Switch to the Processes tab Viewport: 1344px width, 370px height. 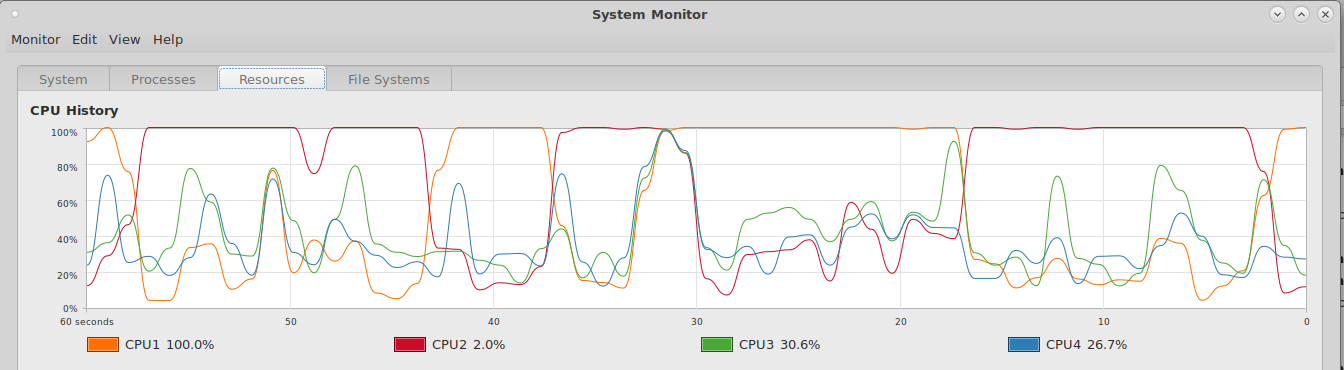(163, 79)
